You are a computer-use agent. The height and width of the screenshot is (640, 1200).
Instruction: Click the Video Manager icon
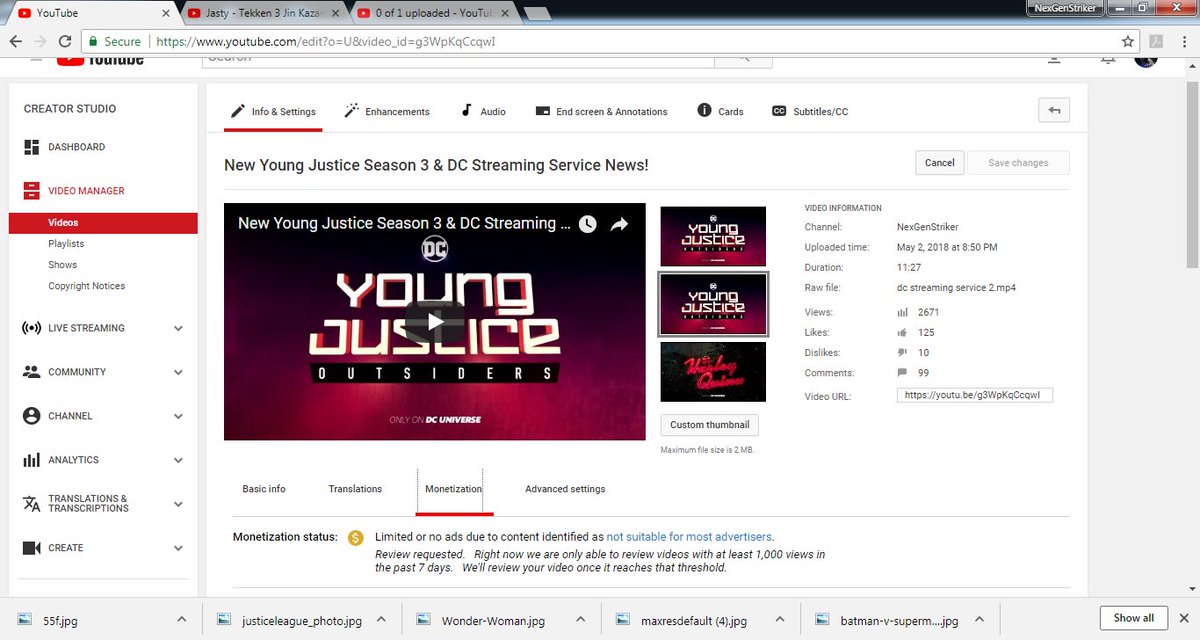coord(31,191)
